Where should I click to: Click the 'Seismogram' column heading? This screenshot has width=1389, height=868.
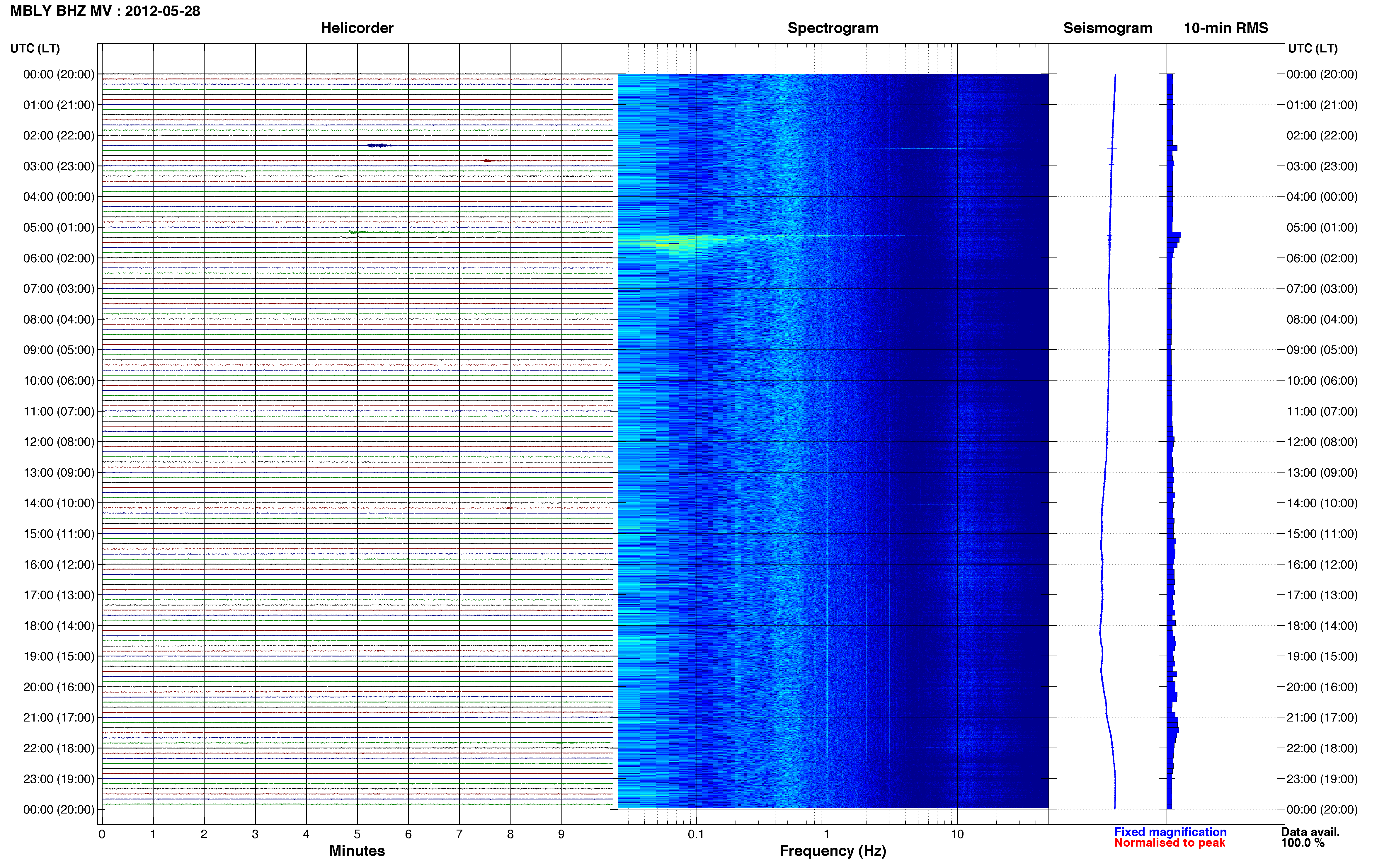pyautogui.click(x=1107, y=28)
